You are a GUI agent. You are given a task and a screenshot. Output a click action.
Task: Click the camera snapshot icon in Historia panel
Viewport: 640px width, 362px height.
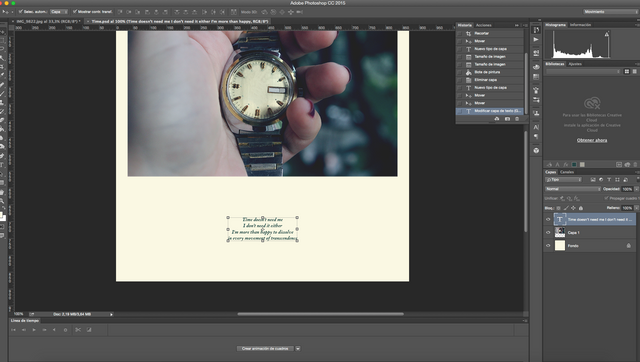(x=507, y=119)
